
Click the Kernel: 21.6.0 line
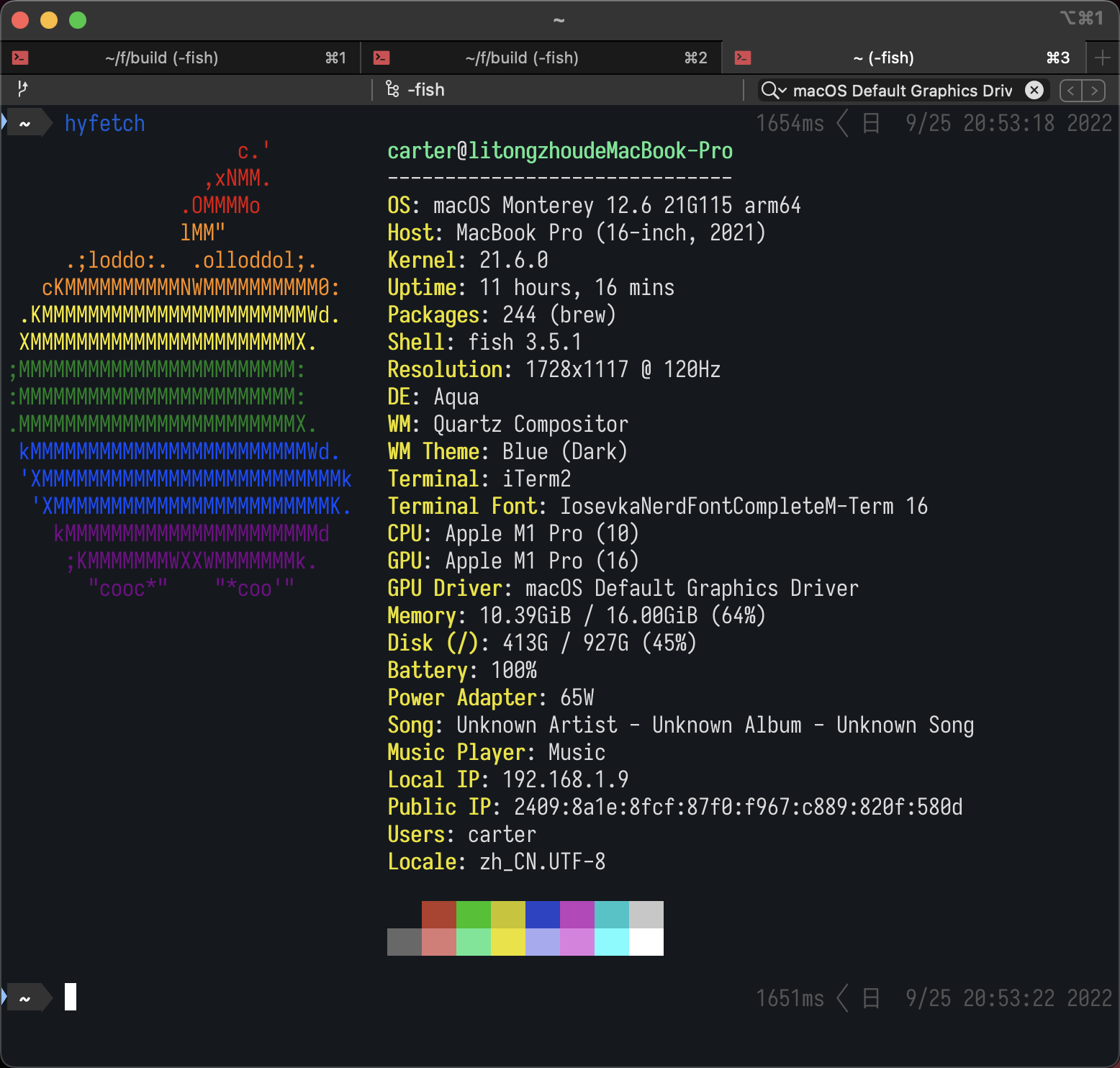[468, 260]
